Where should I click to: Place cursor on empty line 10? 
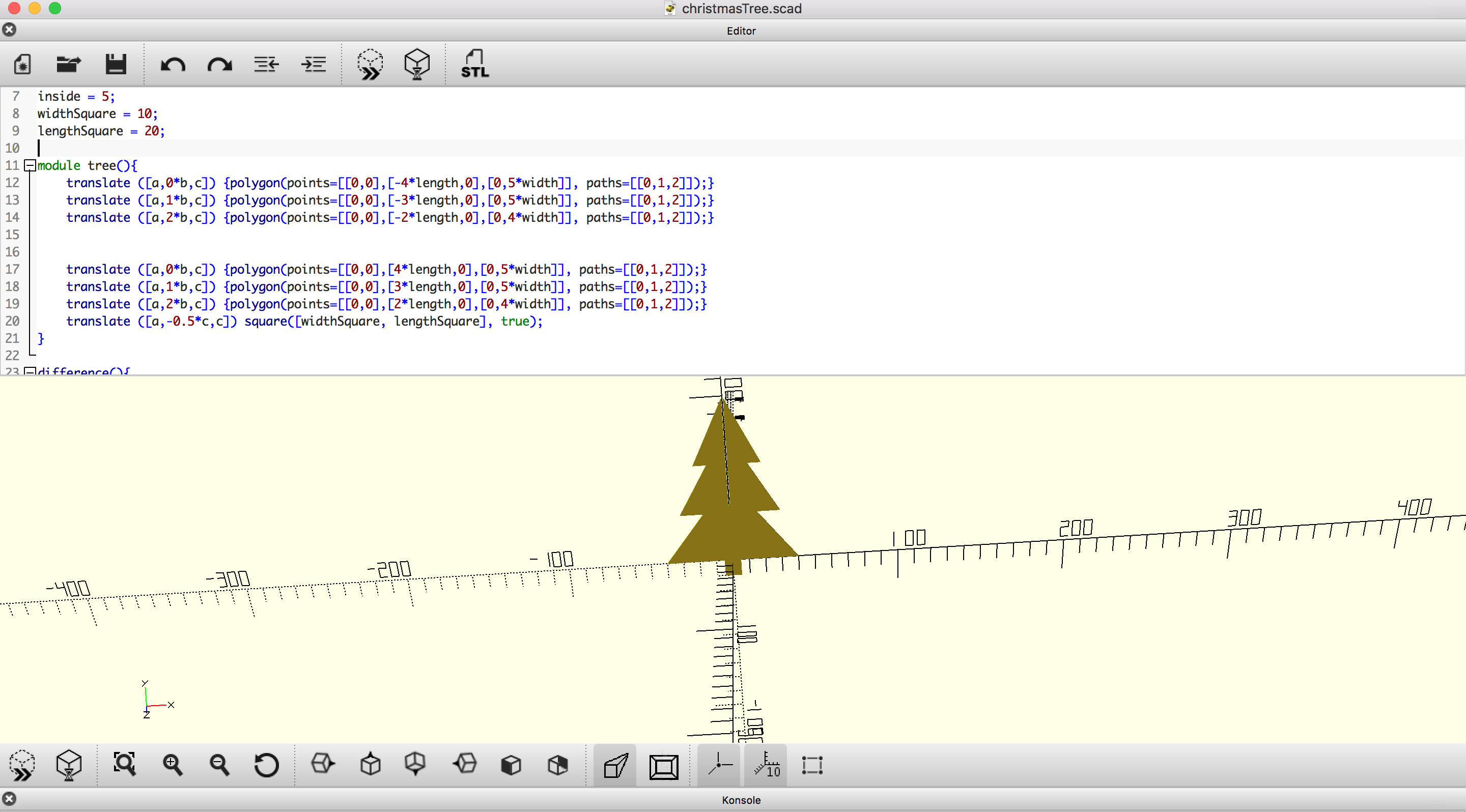tap(750, 148)
